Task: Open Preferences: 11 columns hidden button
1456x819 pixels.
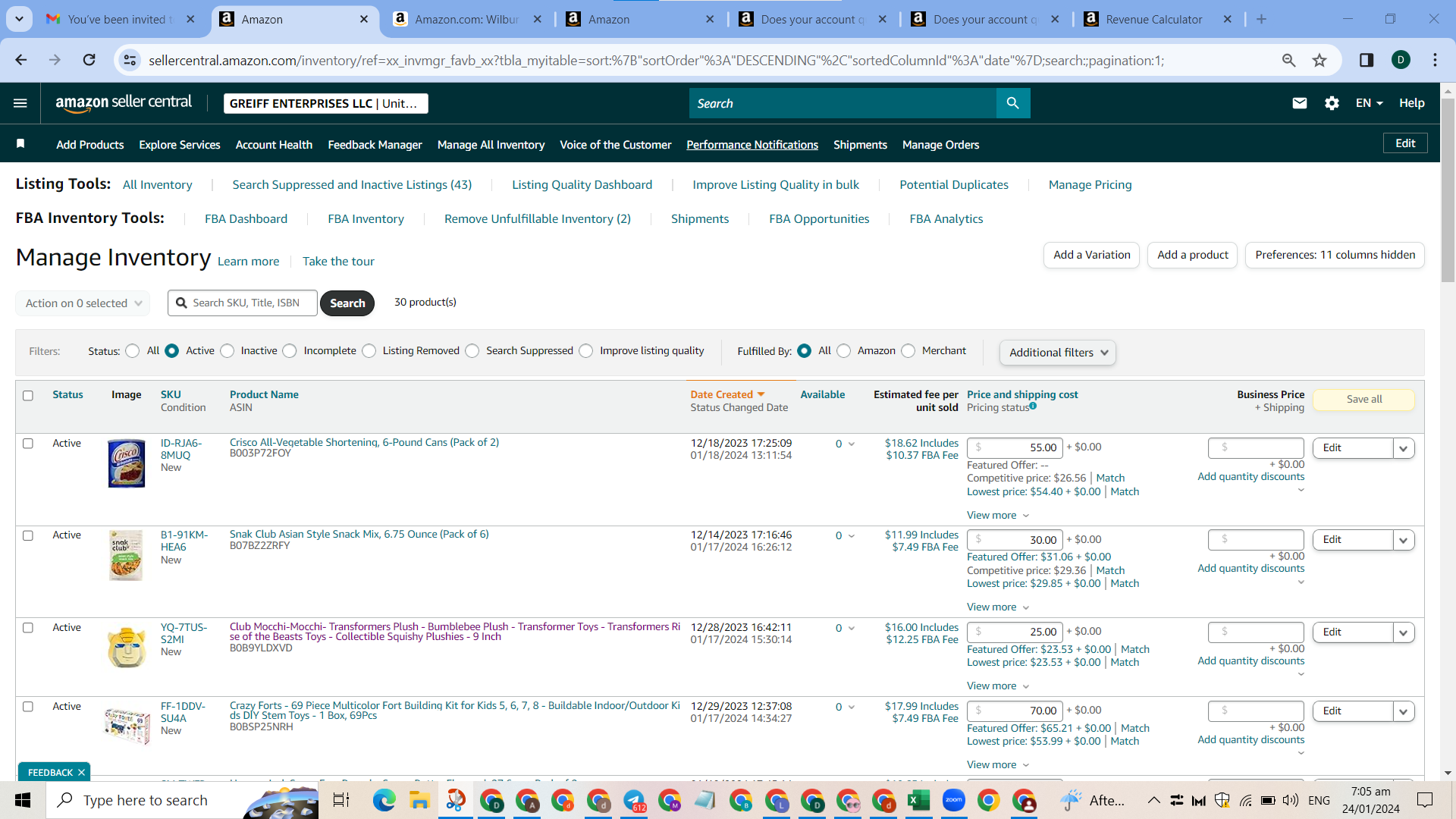Action: (1335, 256)
